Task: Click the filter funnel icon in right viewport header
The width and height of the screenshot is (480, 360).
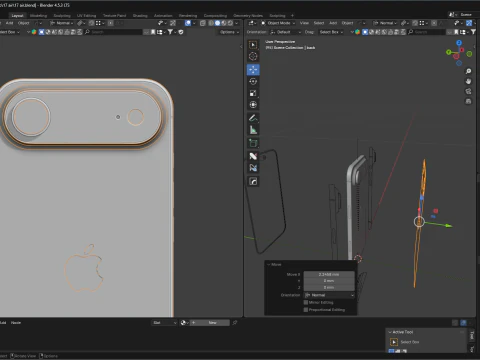Action: pyautogui.click(x=473, y=32)
